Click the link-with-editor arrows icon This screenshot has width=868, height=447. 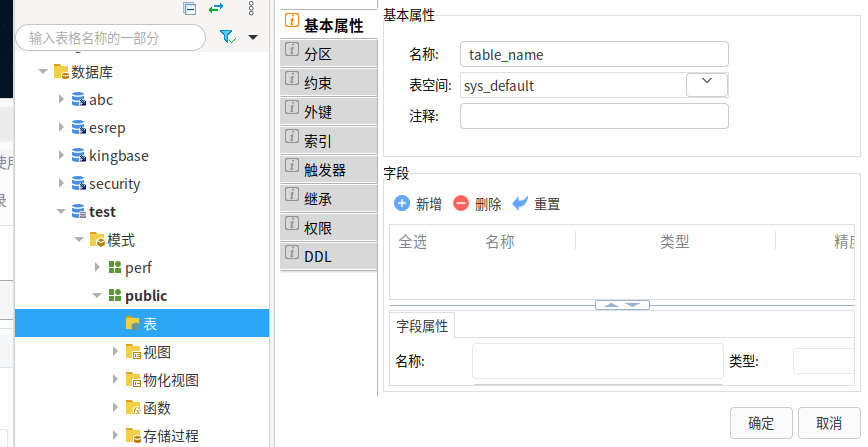pyautogui.click(x=216, y=9)
